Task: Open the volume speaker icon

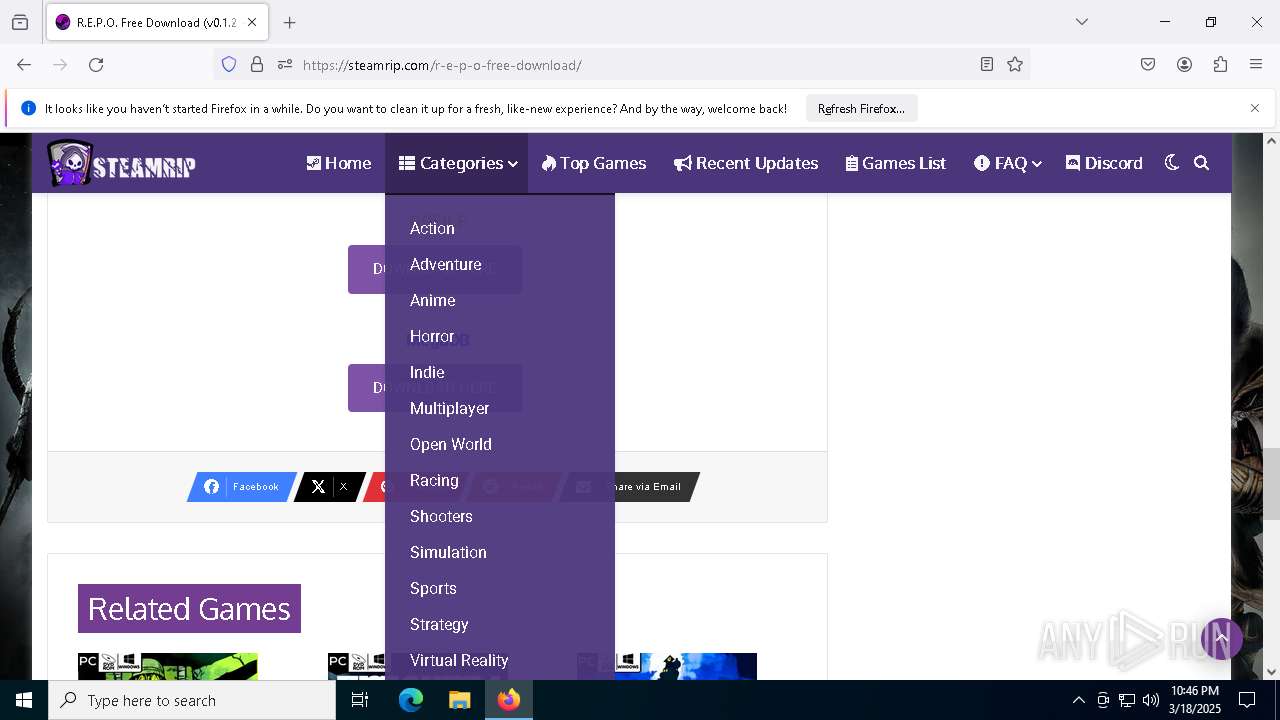Action: 1151,700
